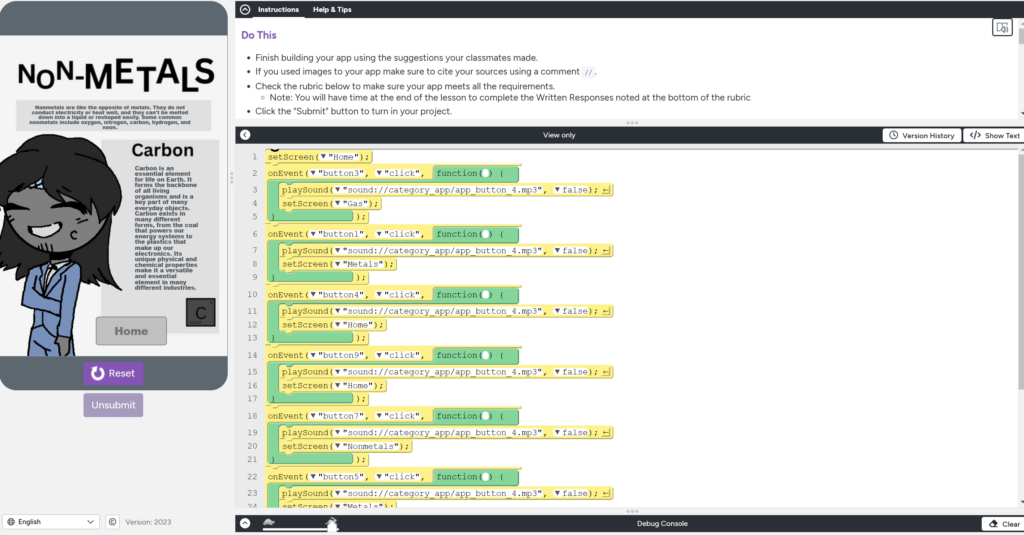Switch to the Help & Tips tab
The width and height of the screenshot is (1024, 535).
click(x=332, y=10)
